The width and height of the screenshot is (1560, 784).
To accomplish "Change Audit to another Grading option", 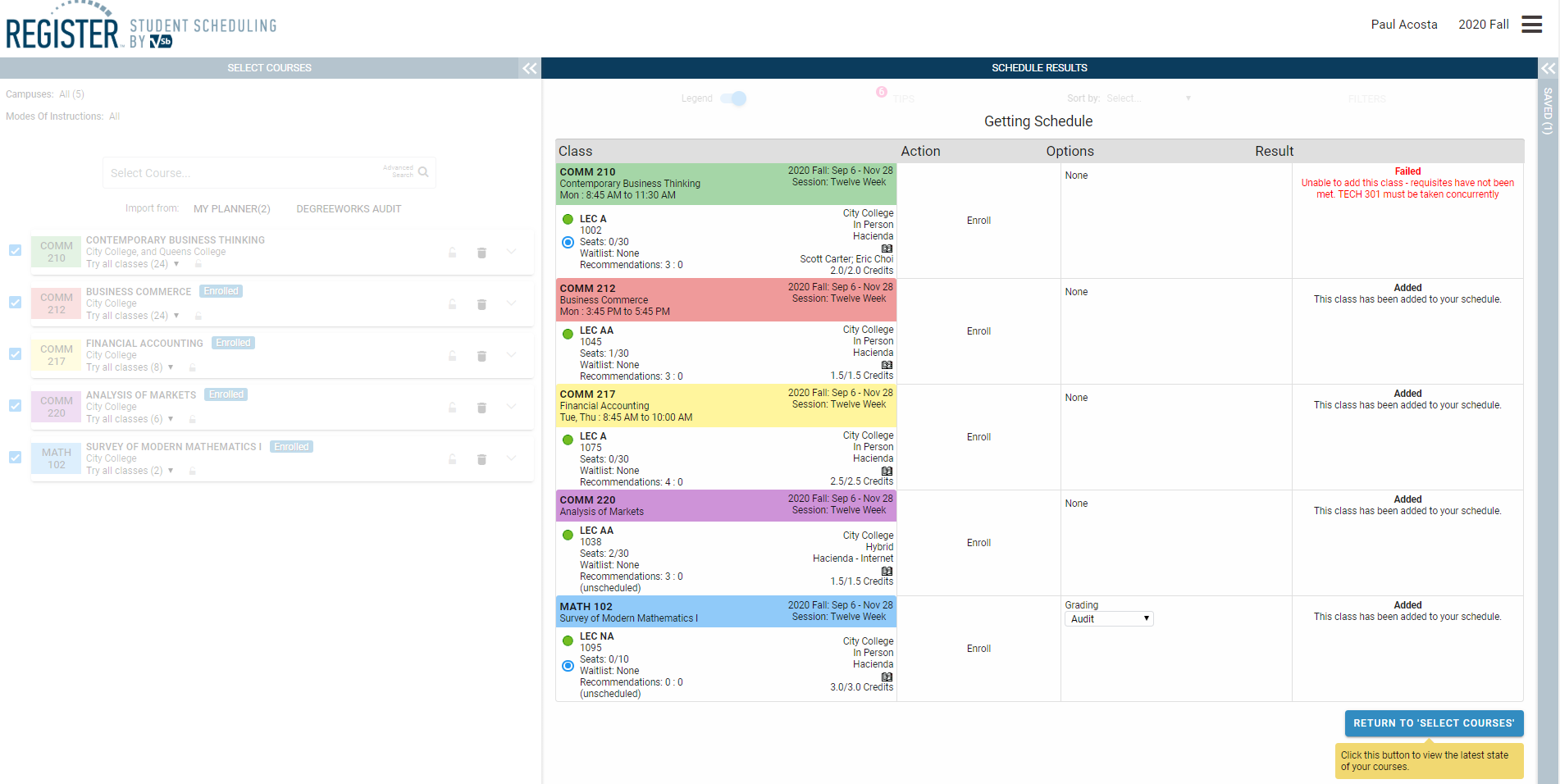I will [x=1109, y=618].
